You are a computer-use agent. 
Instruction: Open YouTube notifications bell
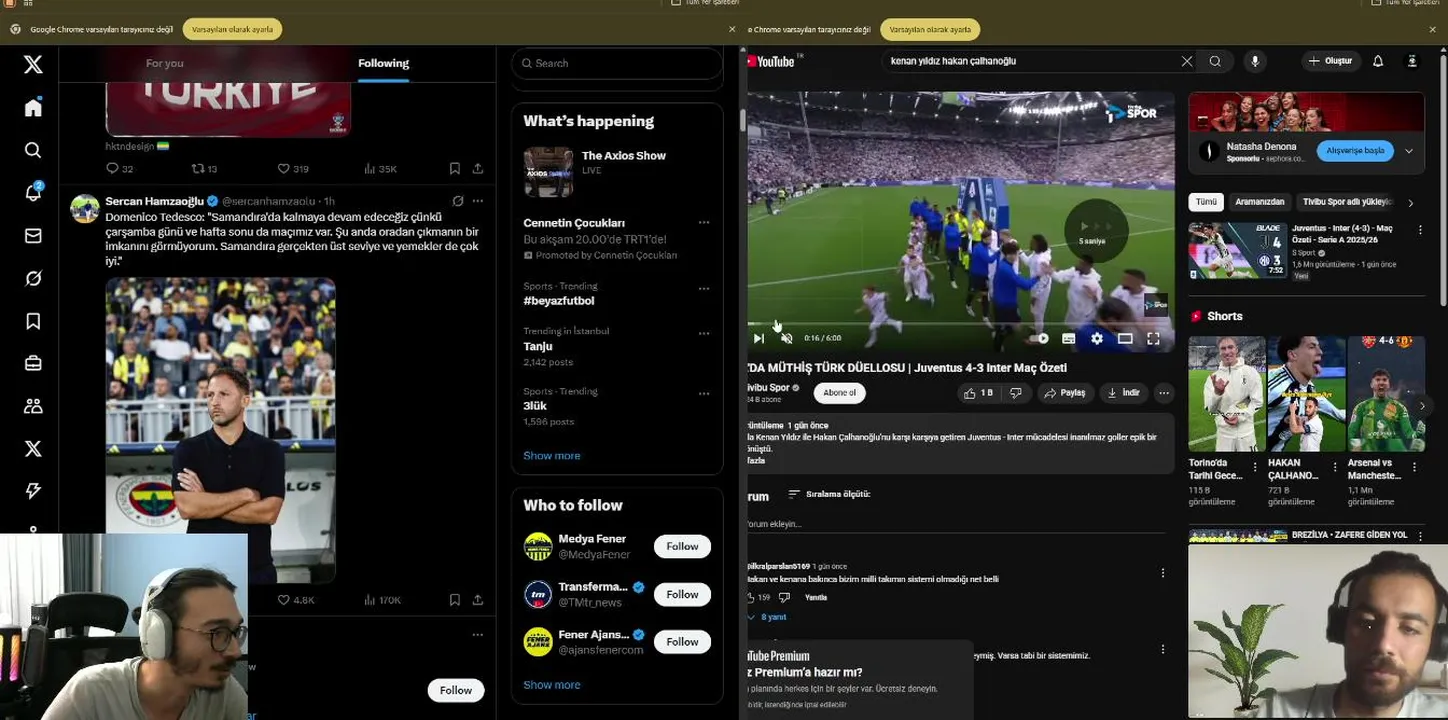tap(1378, 61)
